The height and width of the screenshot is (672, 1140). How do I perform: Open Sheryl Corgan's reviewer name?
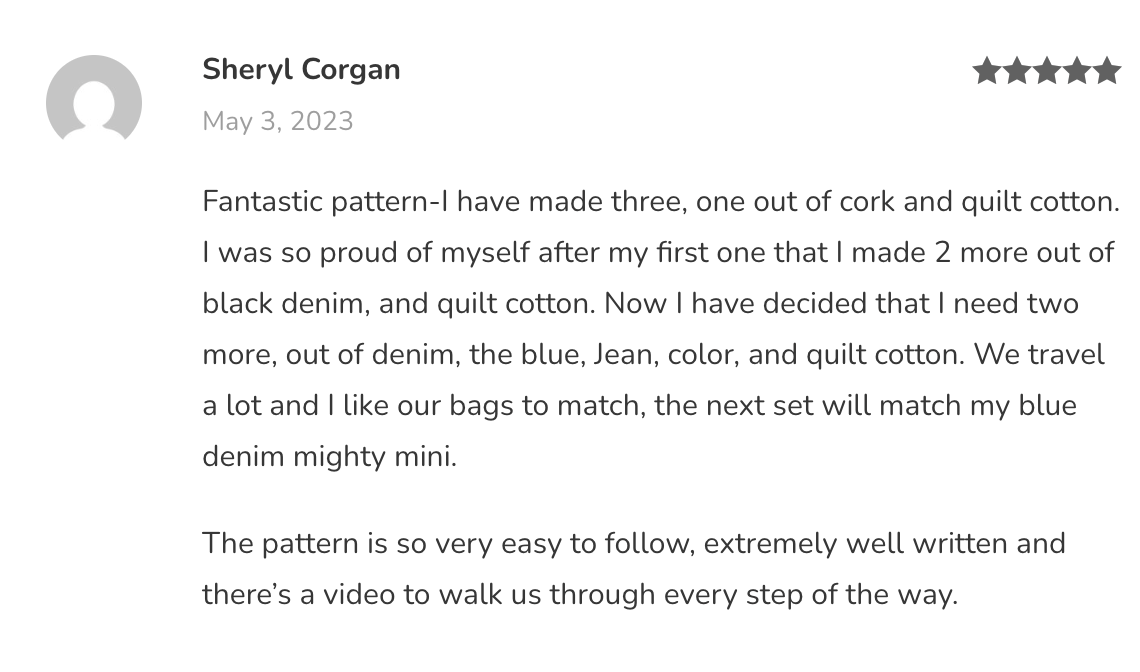301,70
